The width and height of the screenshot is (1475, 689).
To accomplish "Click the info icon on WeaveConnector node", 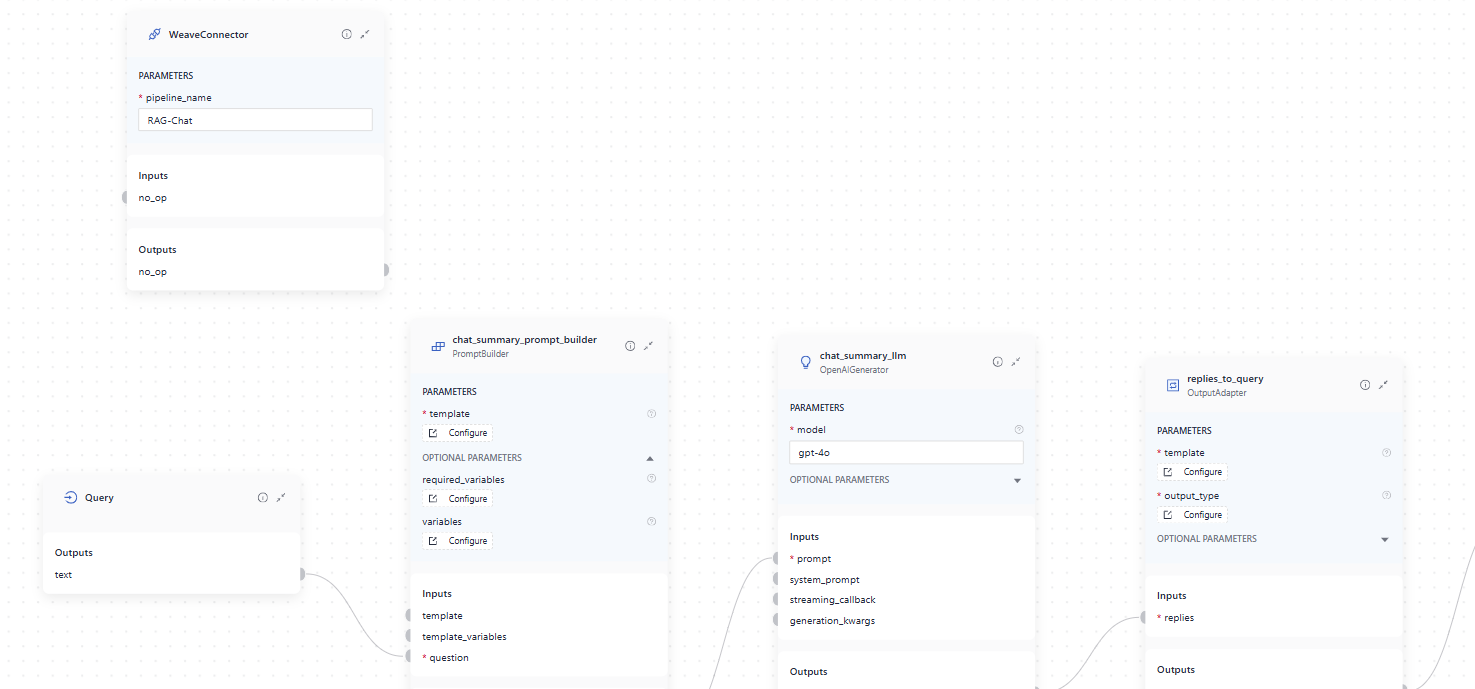I will pos(347,34).
